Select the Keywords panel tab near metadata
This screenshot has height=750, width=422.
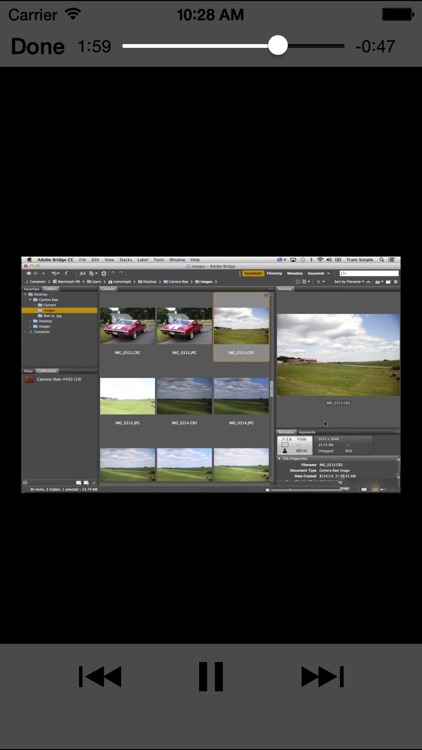[307, 432]
